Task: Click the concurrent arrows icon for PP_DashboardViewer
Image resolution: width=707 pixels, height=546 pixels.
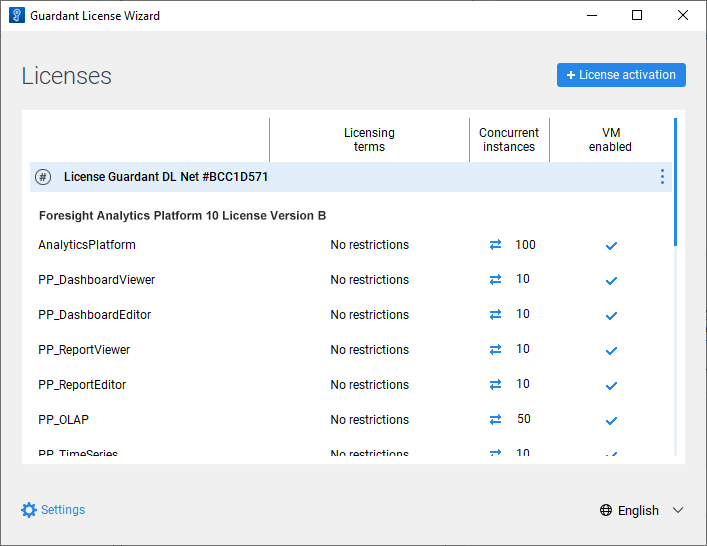Action: [495, 280]
